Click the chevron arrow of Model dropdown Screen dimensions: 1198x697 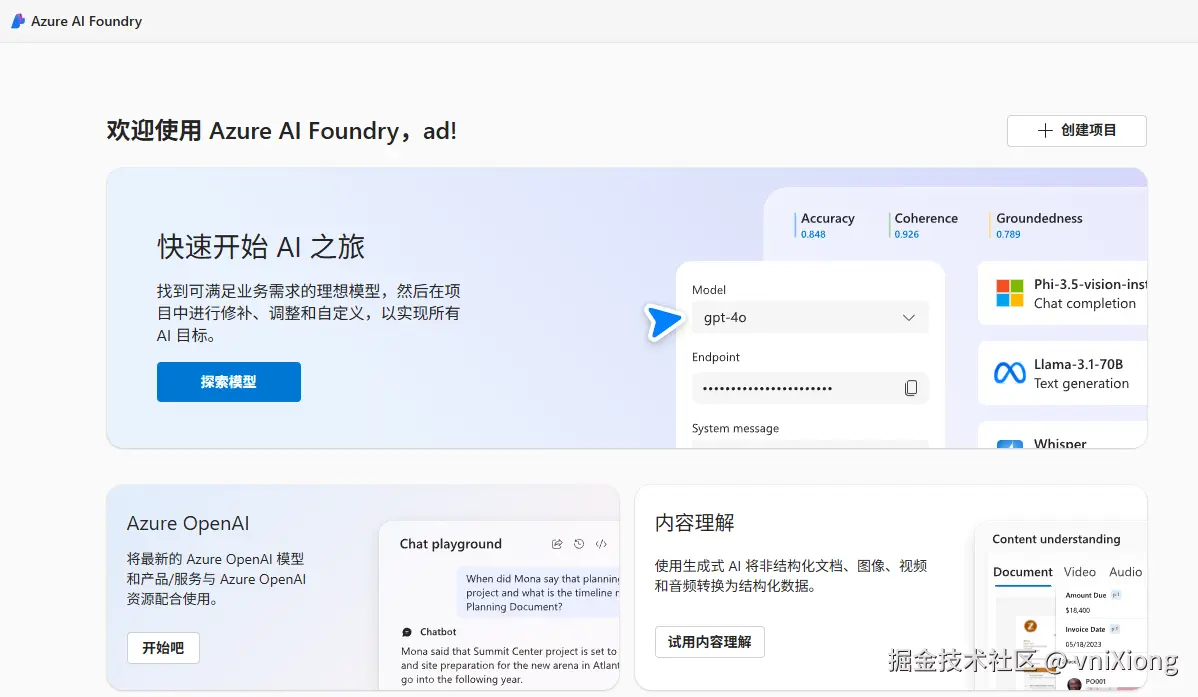pyautogui.click(x=908, y=318)
